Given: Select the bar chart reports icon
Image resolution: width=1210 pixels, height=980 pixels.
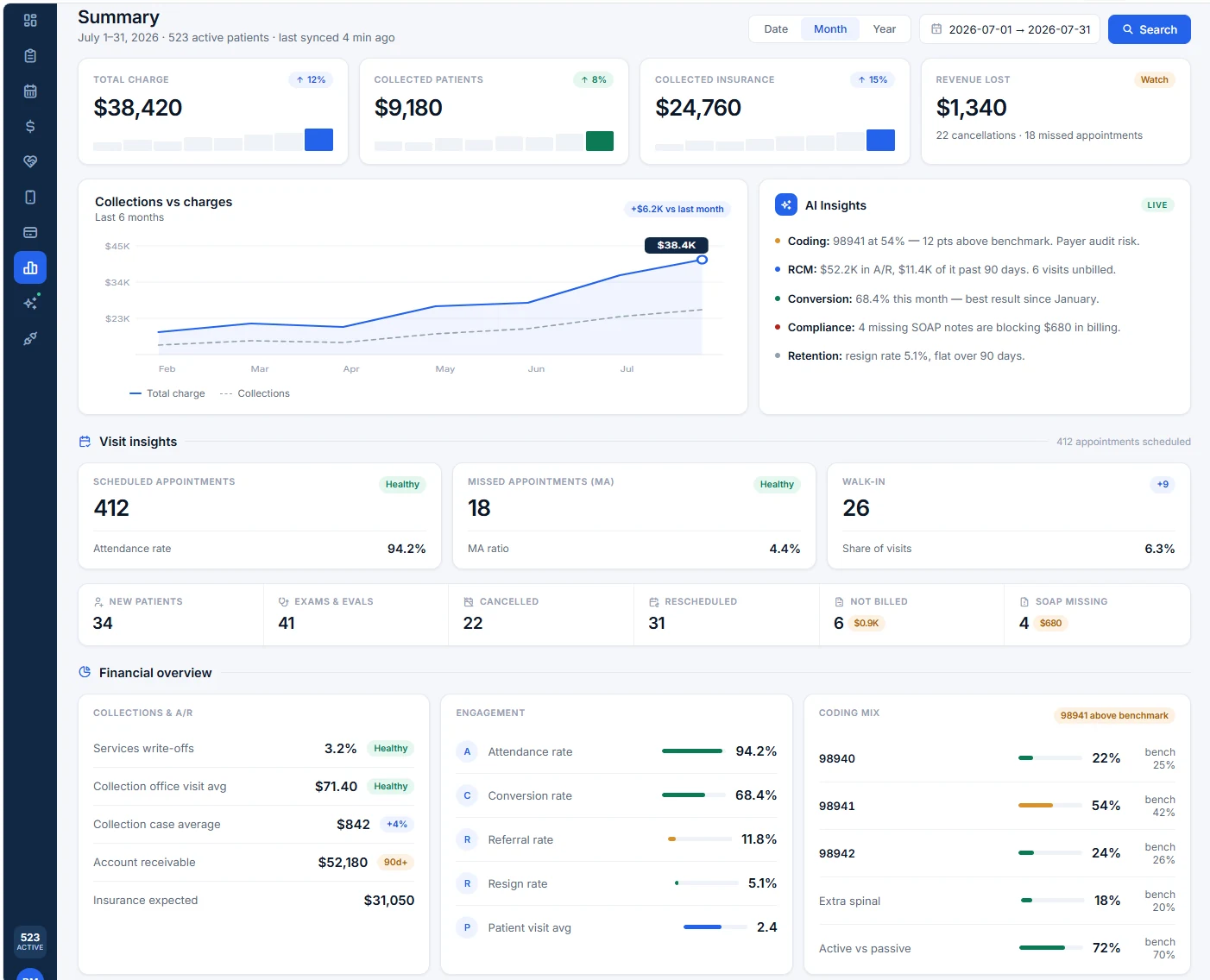Looking at the screenshot, I should point(30,267).
